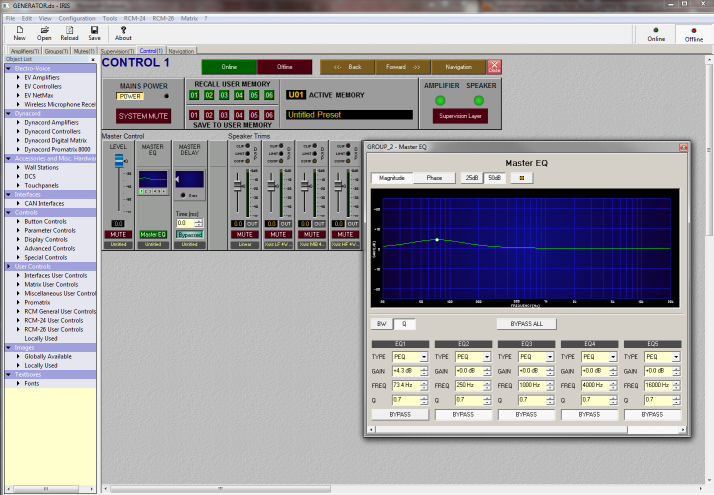This screenshot has width=714, height=495.
Task: Click the Back navigation button
Action: (x=347, y=67)
